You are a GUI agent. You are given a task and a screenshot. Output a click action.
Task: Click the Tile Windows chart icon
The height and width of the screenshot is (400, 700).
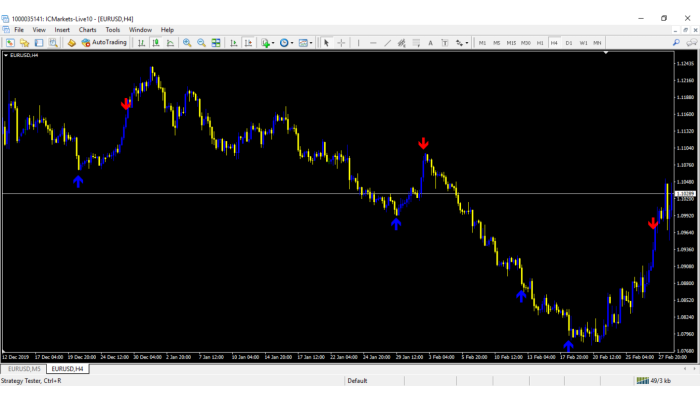(216, 43)
